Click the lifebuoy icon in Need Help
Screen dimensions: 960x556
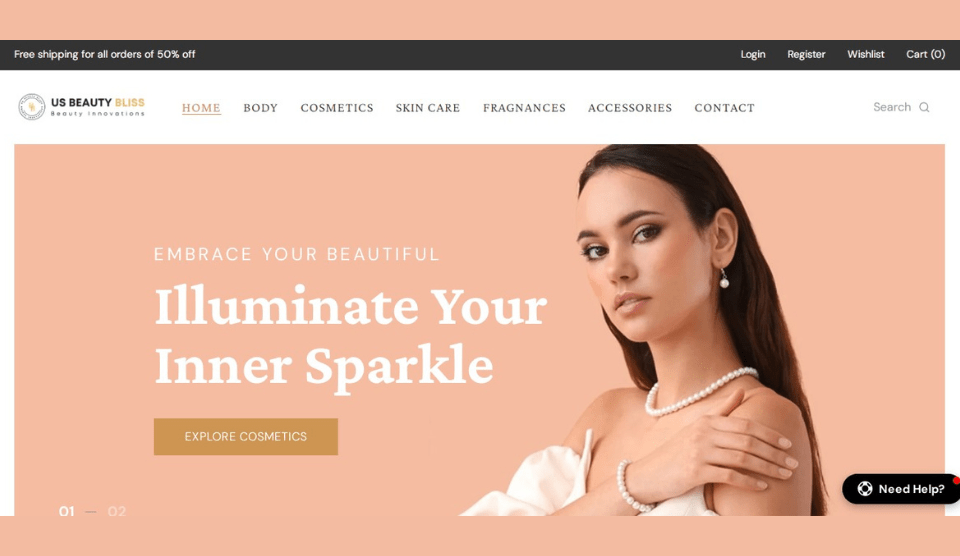[x=864, y=489]
